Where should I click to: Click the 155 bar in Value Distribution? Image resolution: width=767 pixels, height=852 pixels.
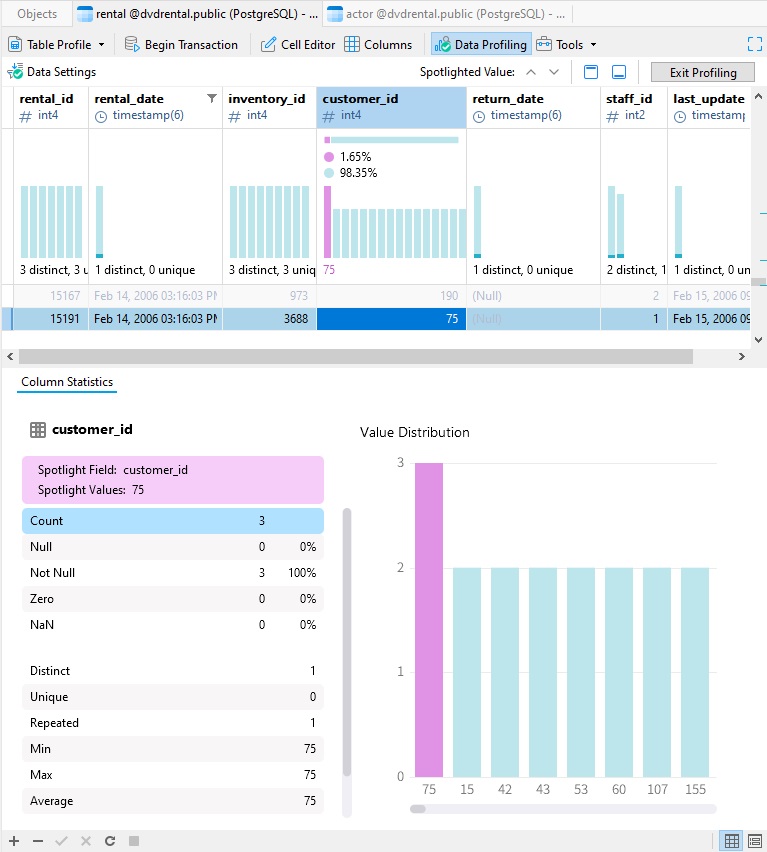coord(695,672)
